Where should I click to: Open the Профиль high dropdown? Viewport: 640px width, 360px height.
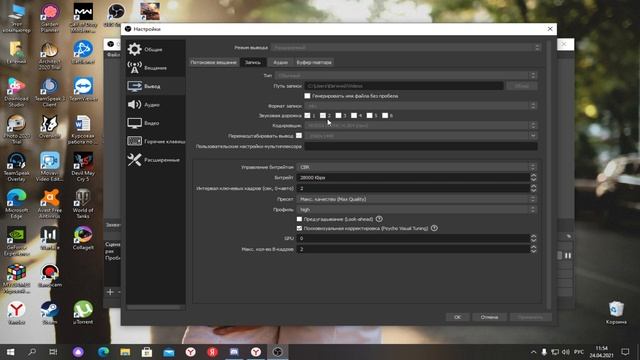click(417, 209)
